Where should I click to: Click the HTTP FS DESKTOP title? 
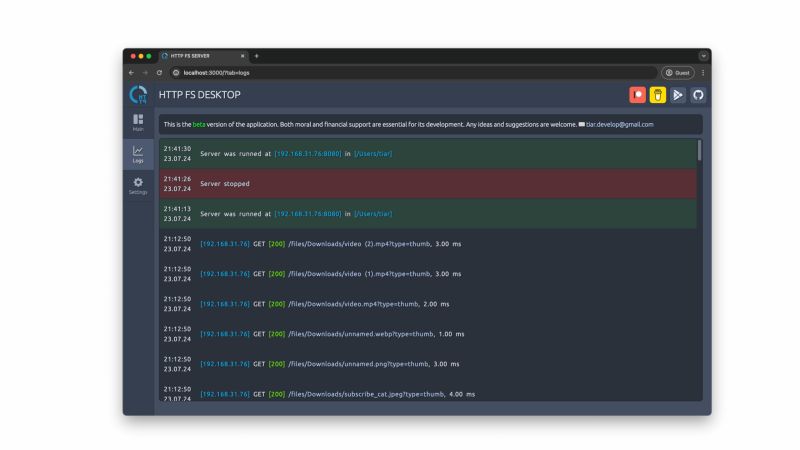199,95
